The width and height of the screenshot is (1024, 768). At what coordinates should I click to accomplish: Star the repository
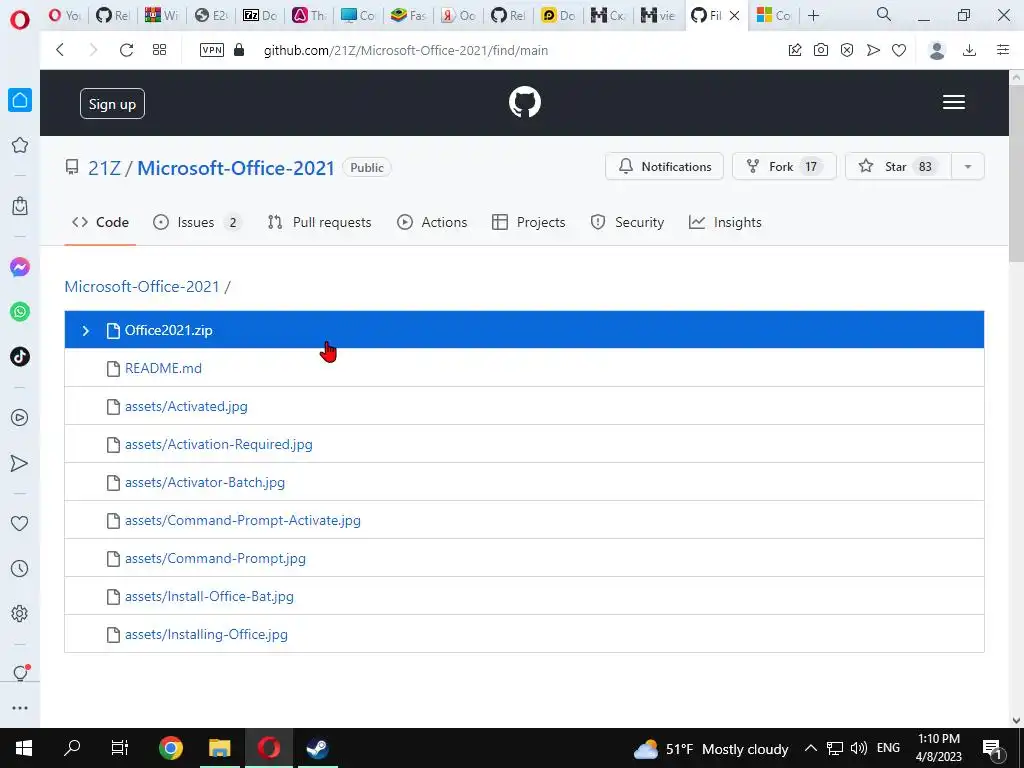pyautogui.click(x=898, y=167)
